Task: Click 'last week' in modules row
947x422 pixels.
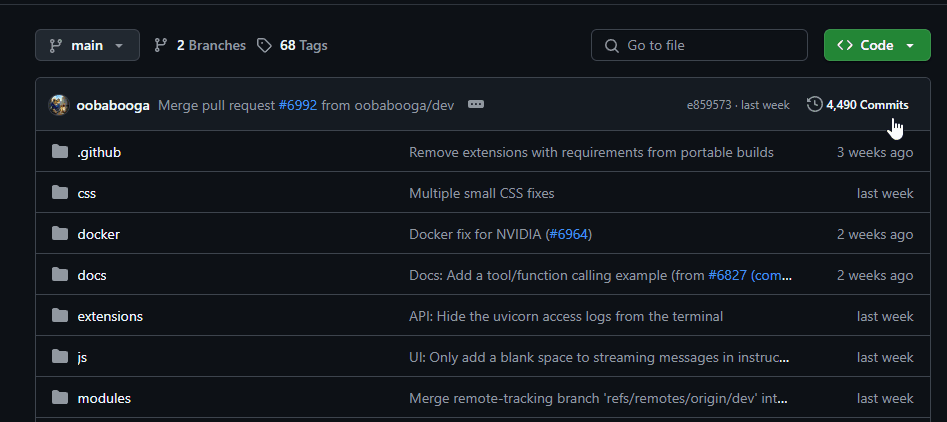Action: [x=885, y=398]
